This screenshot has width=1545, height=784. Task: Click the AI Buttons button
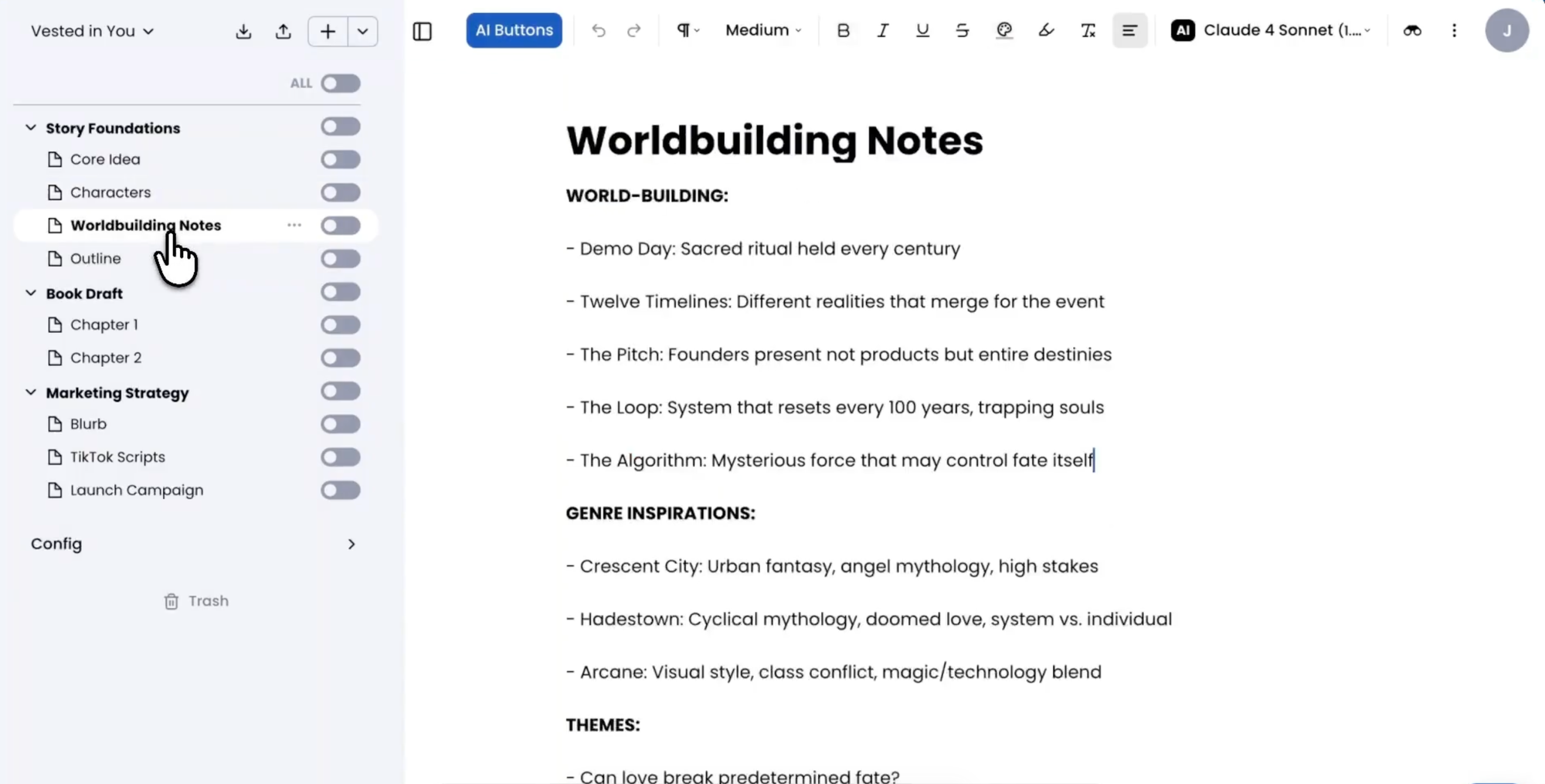(514, 30)
